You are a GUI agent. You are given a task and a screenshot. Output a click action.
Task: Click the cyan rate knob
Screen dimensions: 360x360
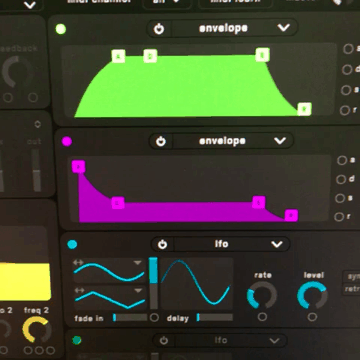(262, 295)
